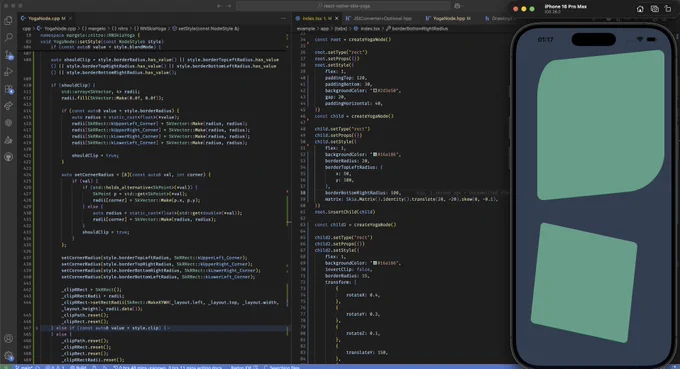Viewport: 680px width, 369px height.
Task: Click the 'iPhone 16 Pro Max' simulator title
Action: pyautogui.click(x=566, y=7)
